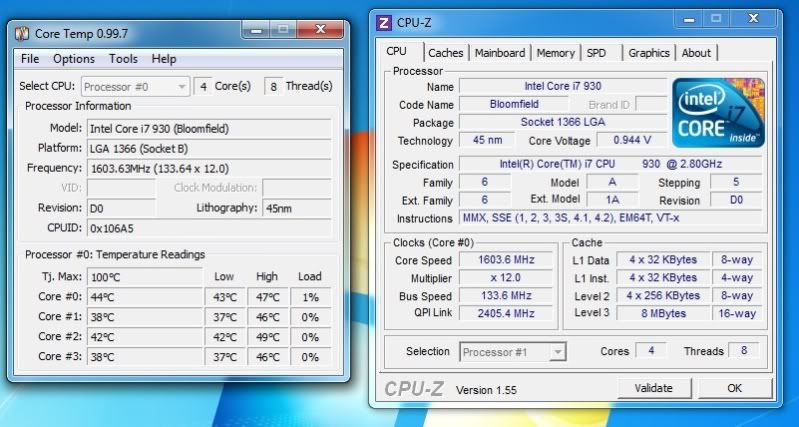Click the Intel Core i7 inside logo
Screen dimensions: 799x427
718,113
